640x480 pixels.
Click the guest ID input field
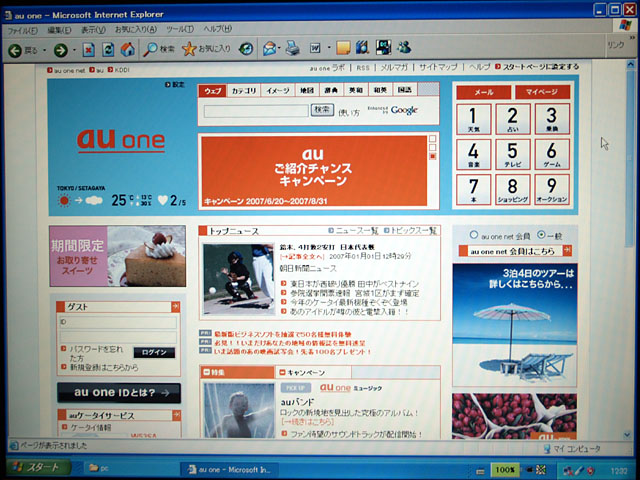(x=118, y=322)
